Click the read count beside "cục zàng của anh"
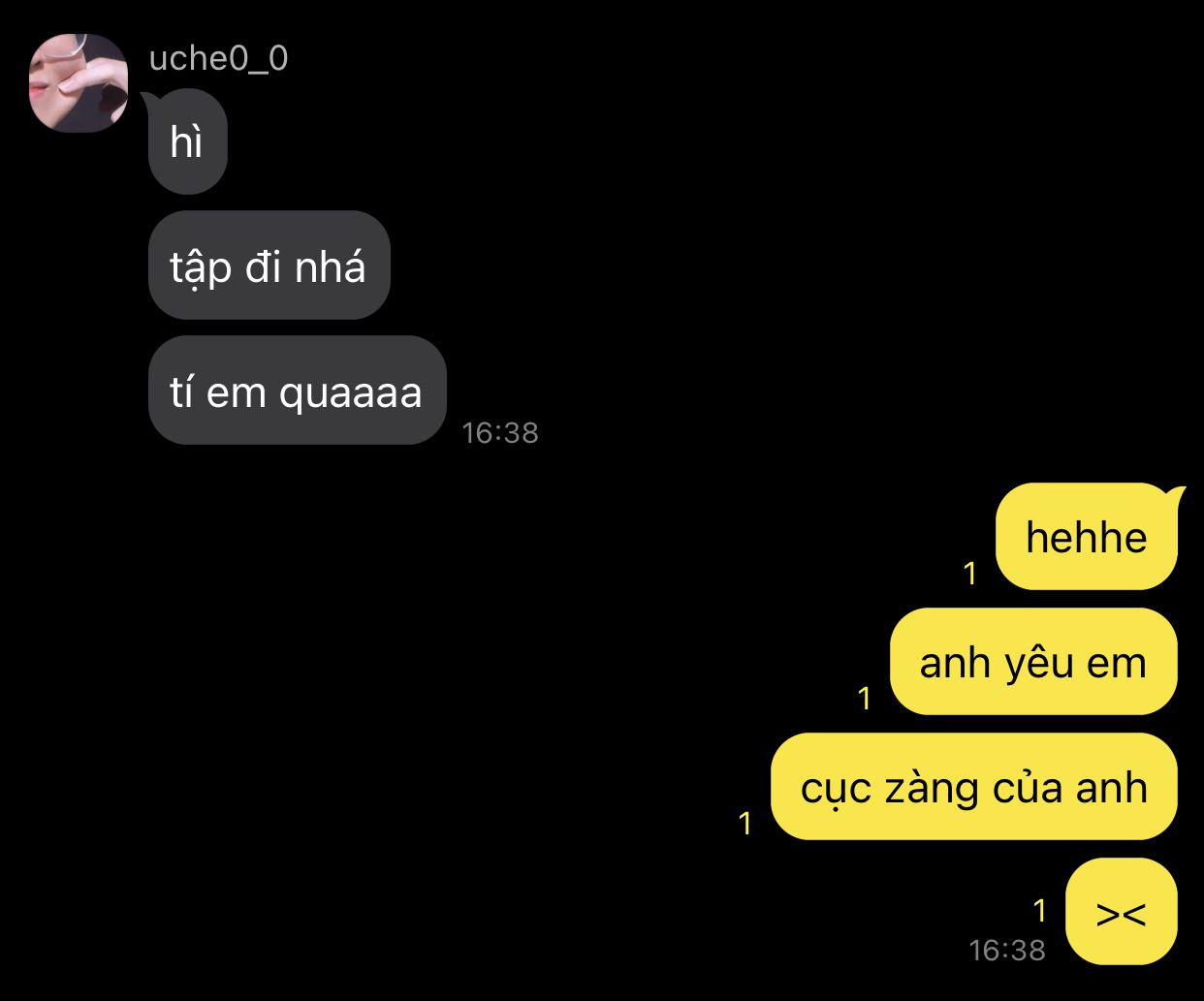 [745, 823]
